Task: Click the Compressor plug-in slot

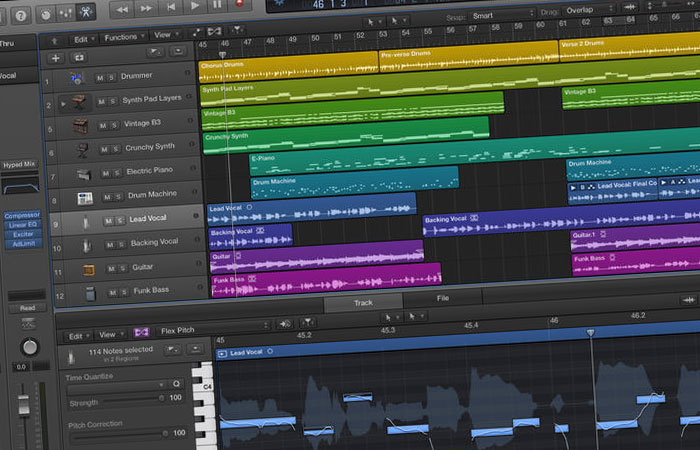Action: (21, 215)
